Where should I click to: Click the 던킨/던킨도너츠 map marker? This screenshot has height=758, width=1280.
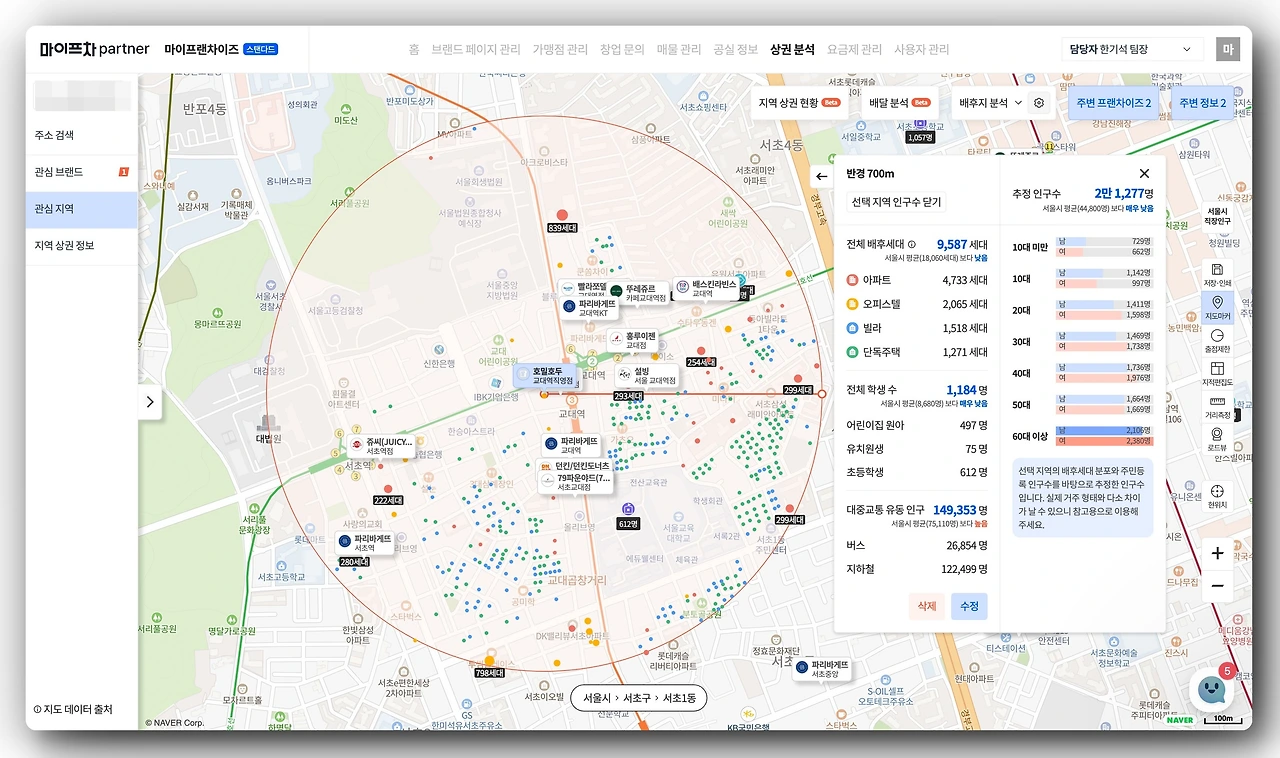(x=574, y=466)
